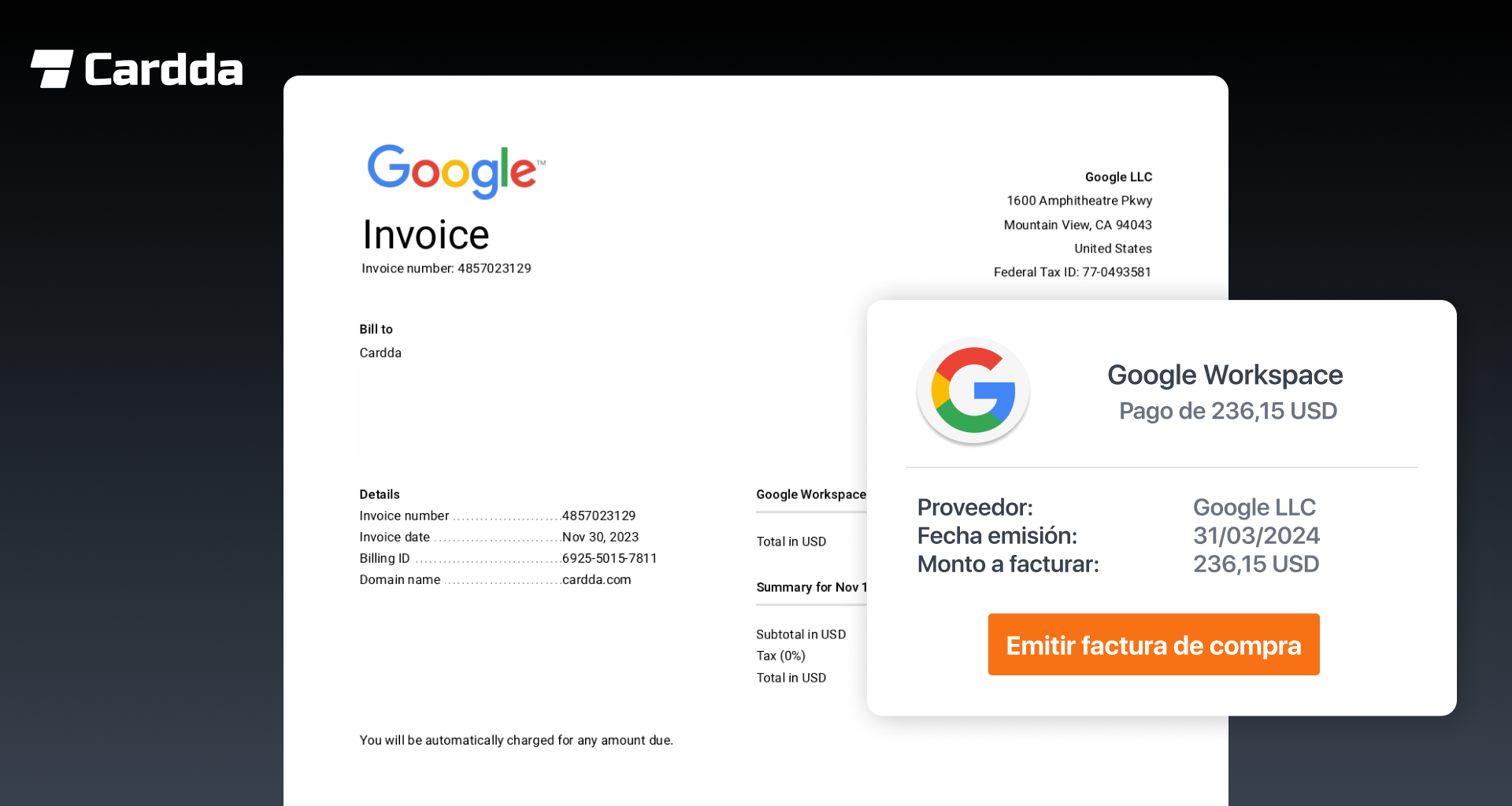This screenshot has height=806, width=1512.
Task: Click the Cardda brand name text
Action: [x=164, y=70]
